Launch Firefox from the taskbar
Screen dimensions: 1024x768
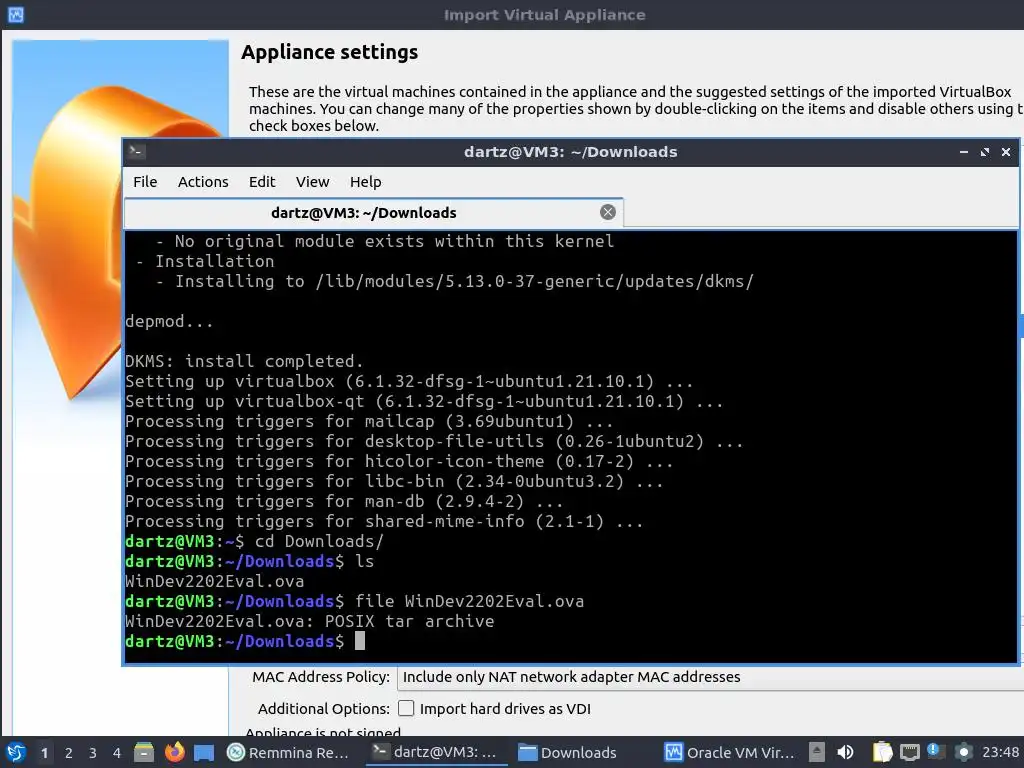[x=174, y=752]
